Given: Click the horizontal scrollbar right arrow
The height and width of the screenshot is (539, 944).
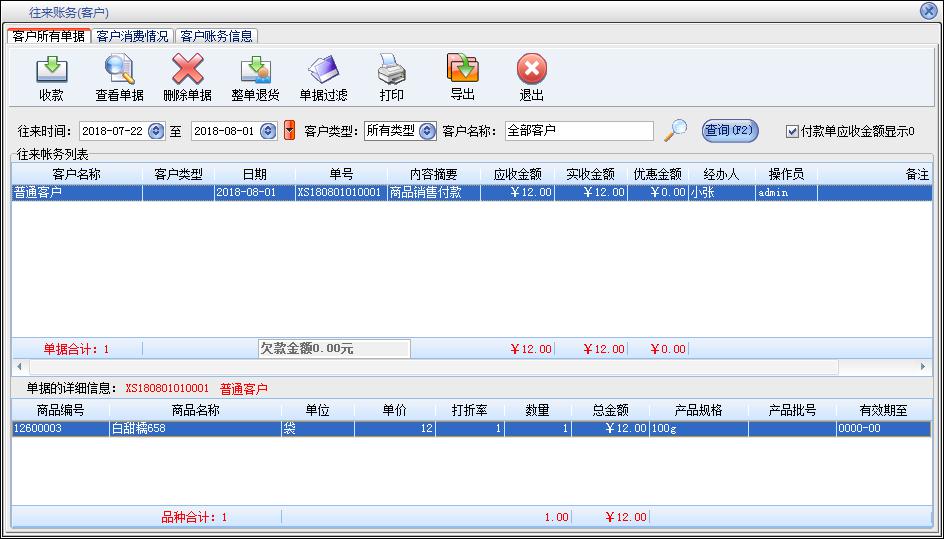Looking at the screenshot, I should [924, 368].
